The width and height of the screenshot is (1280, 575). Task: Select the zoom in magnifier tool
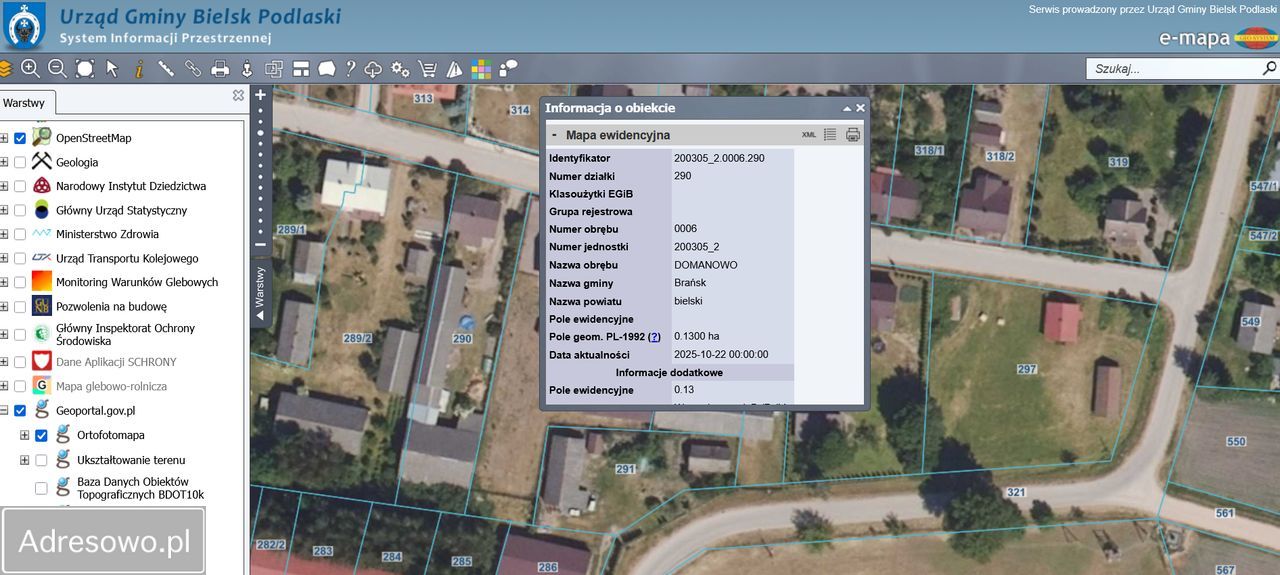point(31,69)
